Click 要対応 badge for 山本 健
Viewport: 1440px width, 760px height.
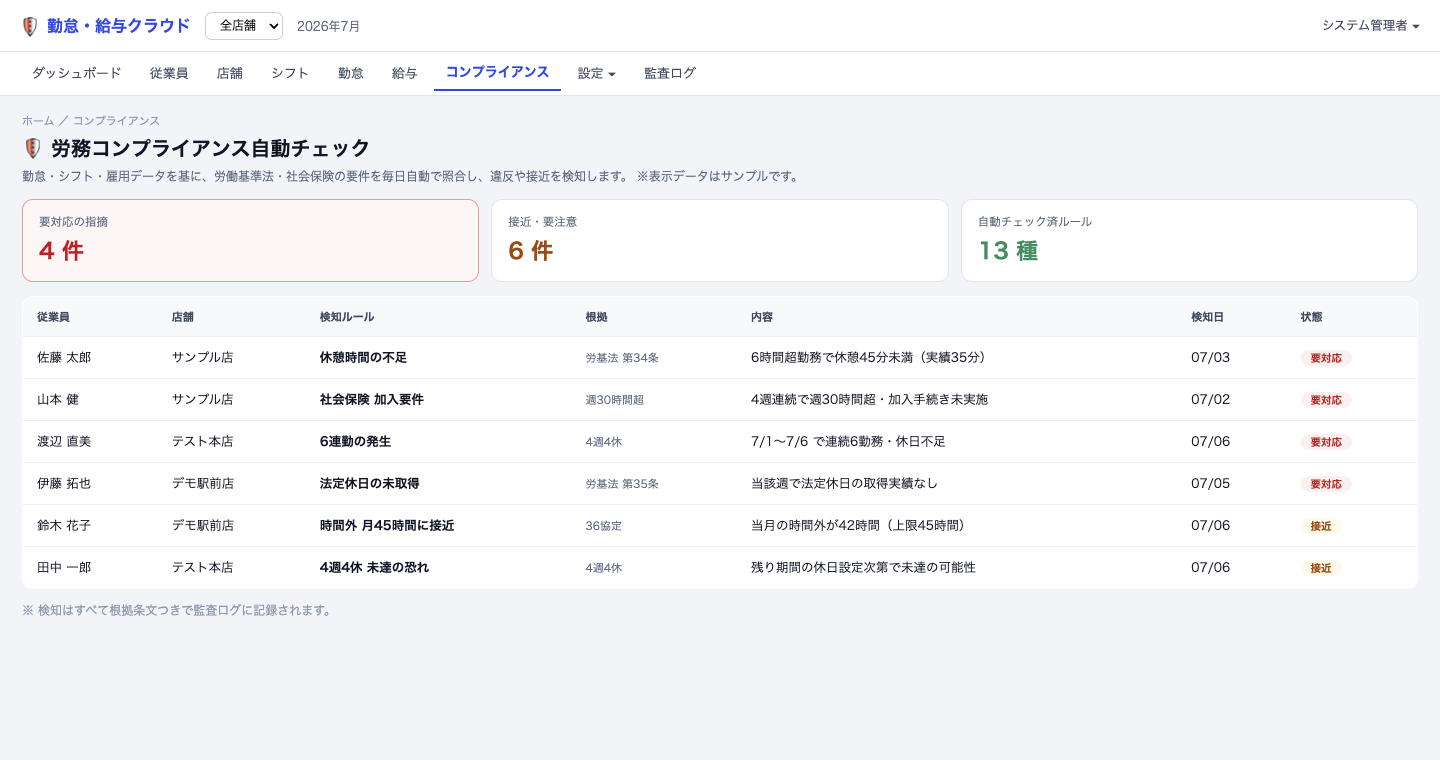tap(1326, 400)
